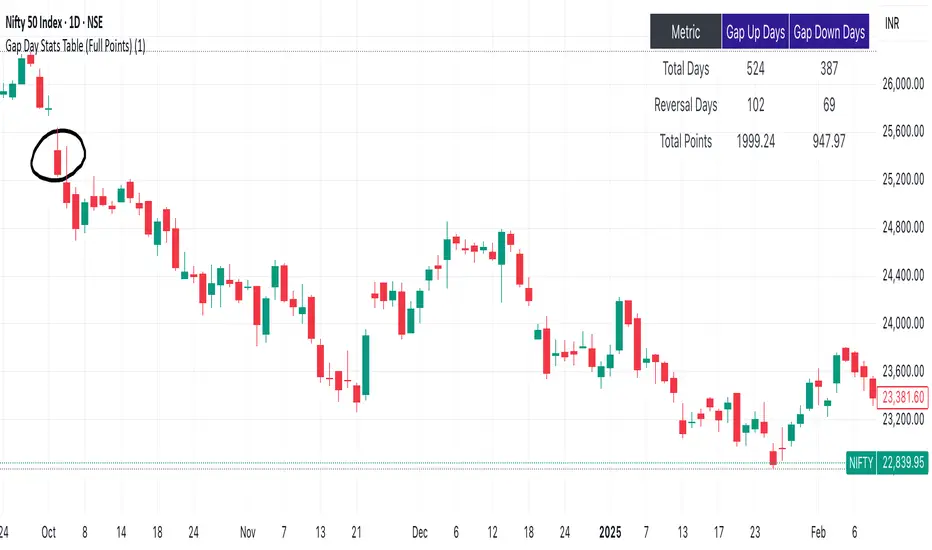
Task: Click the 1999.24 total points value
Action: (755, 141)
